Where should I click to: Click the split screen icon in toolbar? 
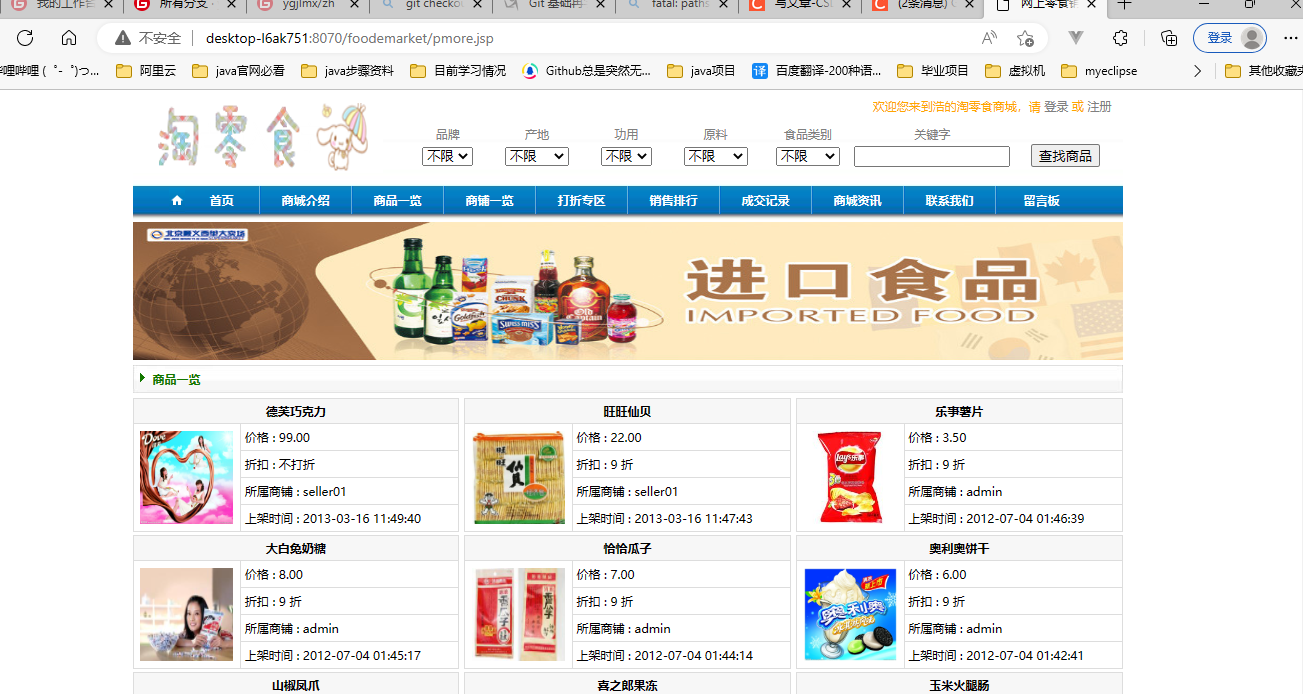coord(1075,37)
